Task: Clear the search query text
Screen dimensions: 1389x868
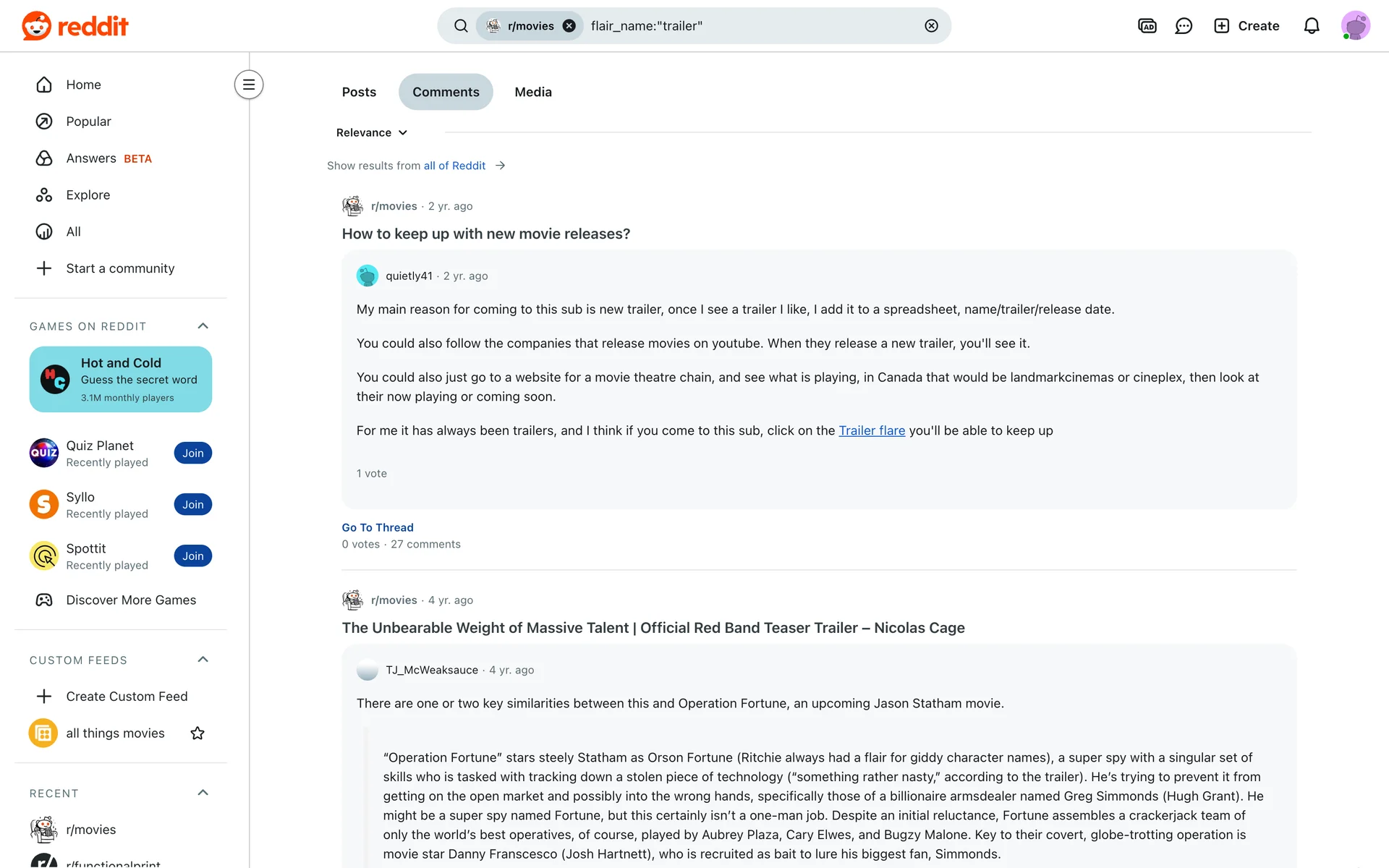Action: (x=931, y=26)
